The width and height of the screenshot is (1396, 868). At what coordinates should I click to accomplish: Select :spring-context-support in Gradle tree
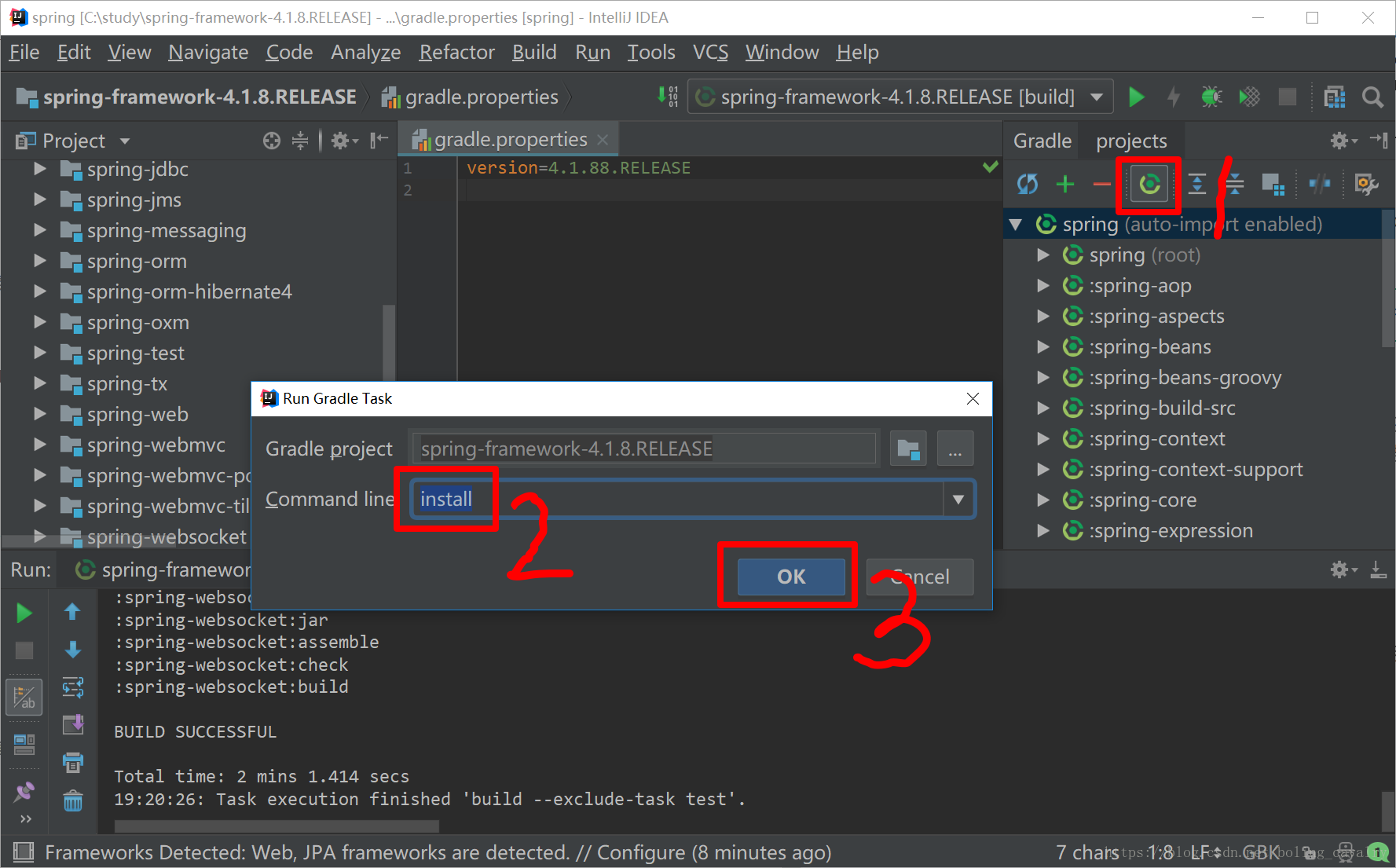1196,470
